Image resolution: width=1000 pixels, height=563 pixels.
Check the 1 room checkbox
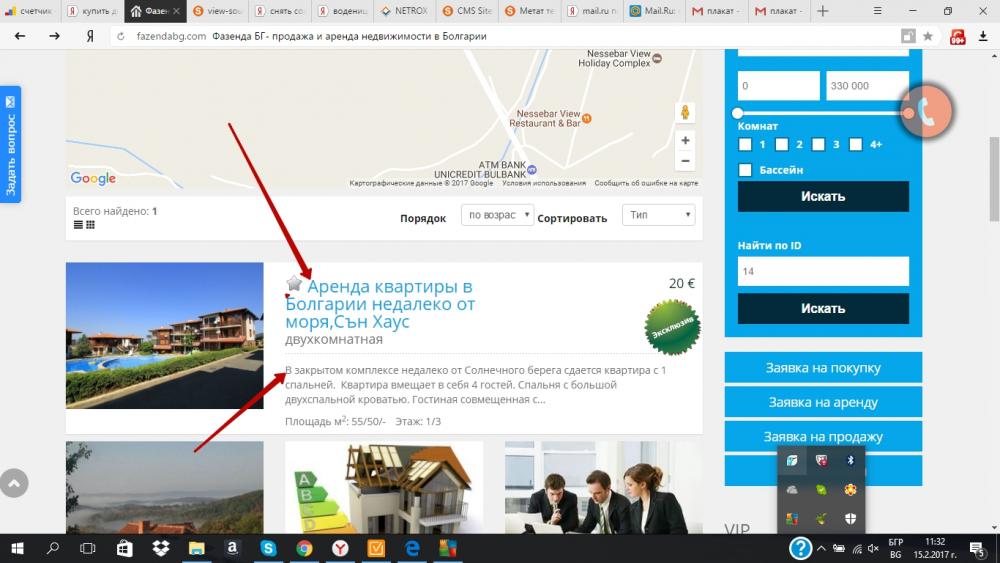[745, 144]
